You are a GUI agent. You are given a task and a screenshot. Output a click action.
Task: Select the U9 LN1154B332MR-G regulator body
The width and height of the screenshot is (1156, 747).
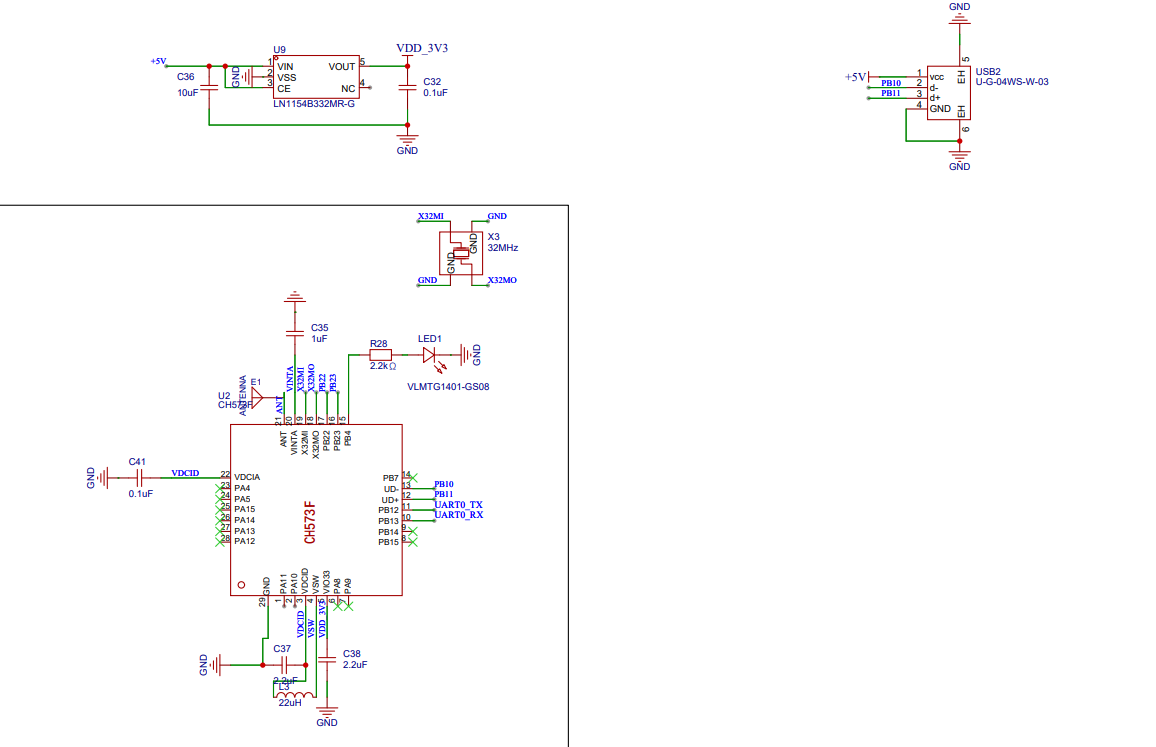(317, 76)
